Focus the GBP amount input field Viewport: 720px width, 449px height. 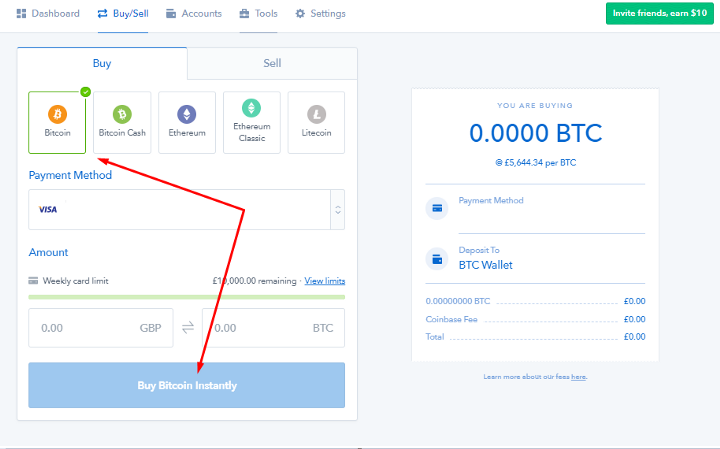[x=101, y=328]
